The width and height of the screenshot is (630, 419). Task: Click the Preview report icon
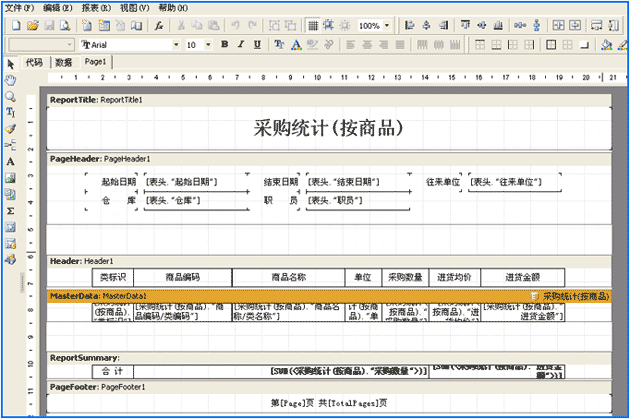click(x=65, y=25)
